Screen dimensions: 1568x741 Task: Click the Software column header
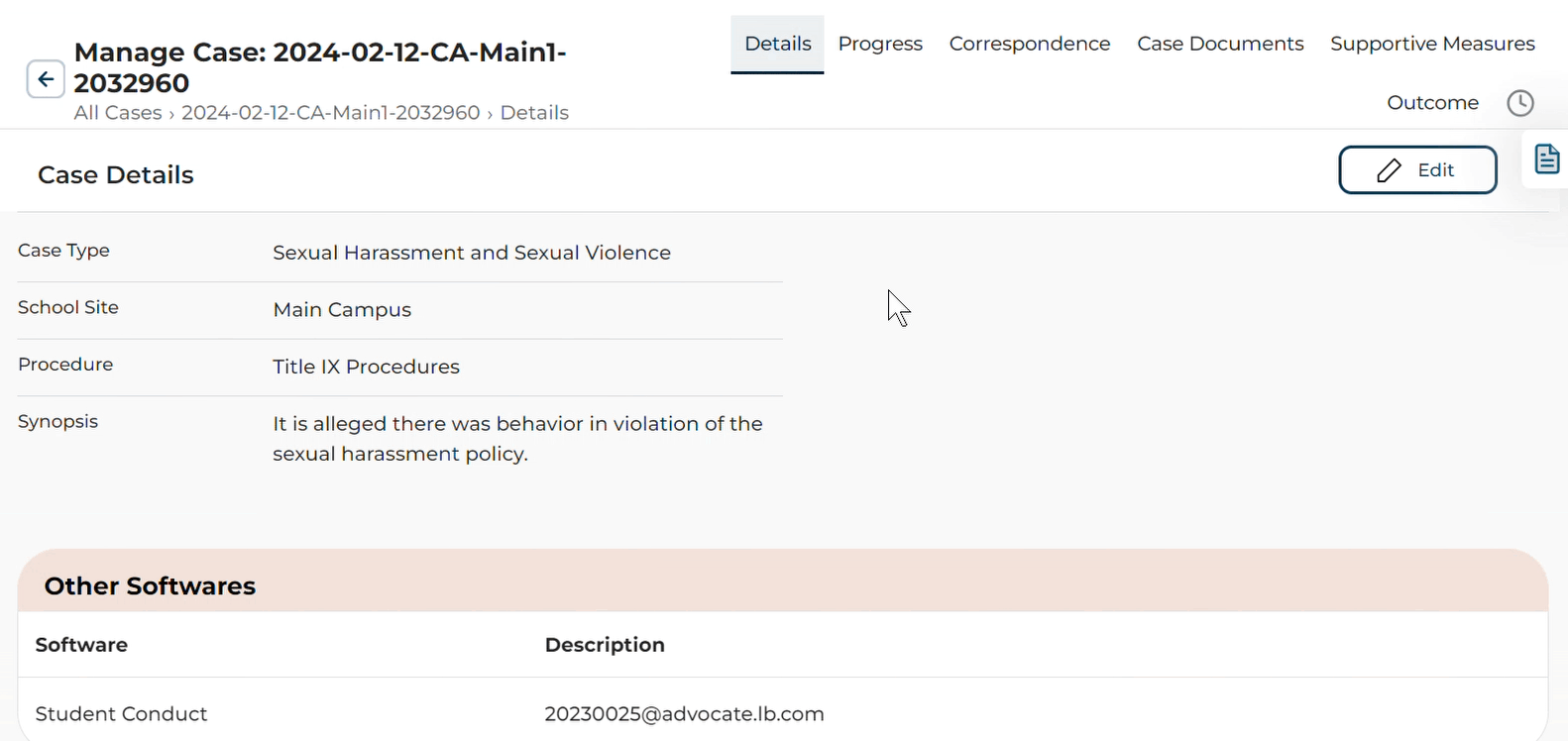click(x=81, y=645)
